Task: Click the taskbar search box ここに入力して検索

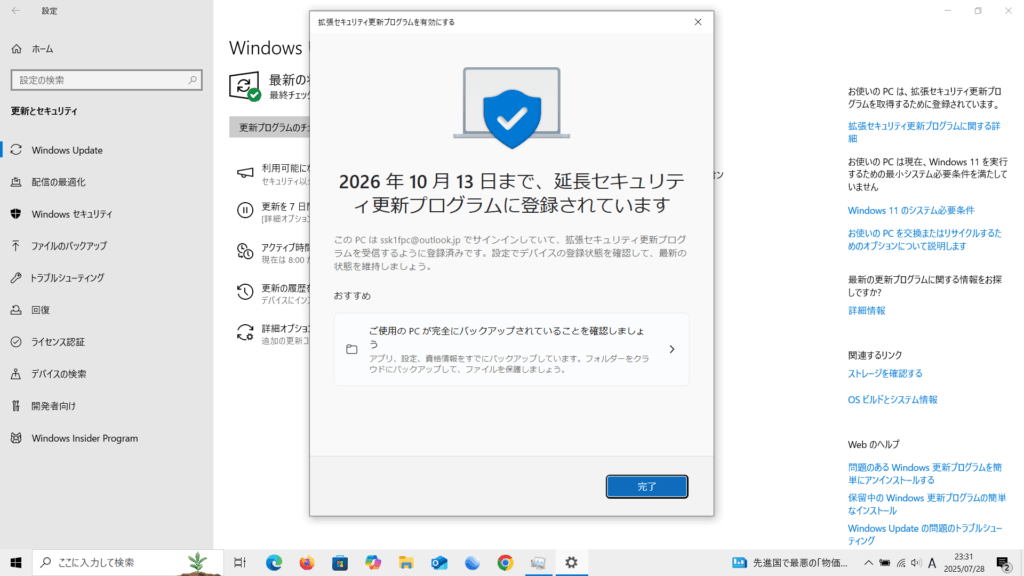Action: pos(128,562)
